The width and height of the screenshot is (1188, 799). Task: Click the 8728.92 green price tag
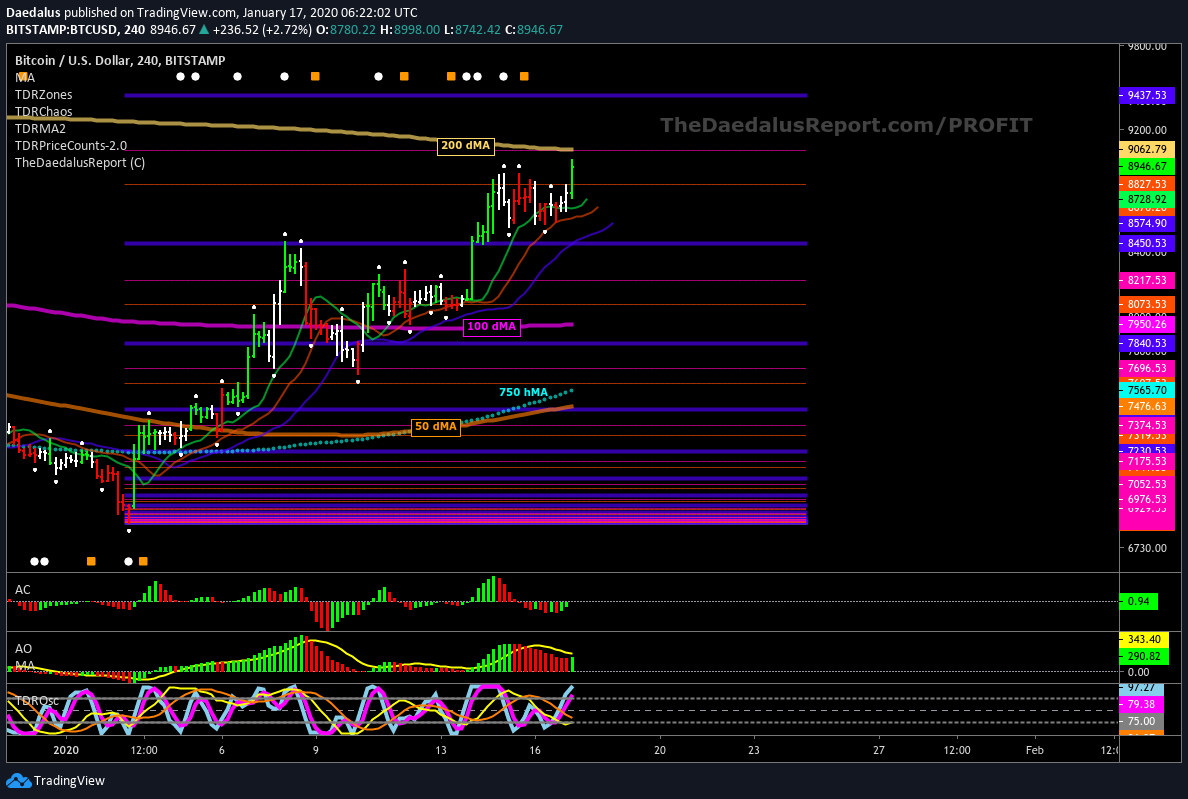(x=1147, y=199)
